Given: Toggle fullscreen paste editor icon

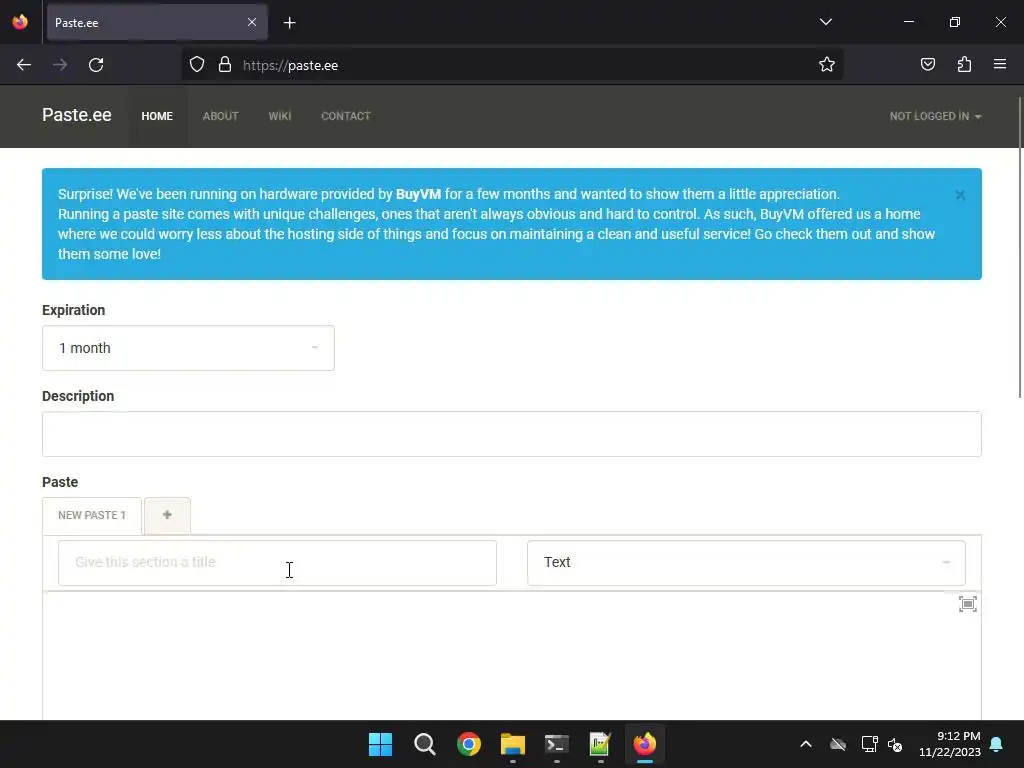Looking at the screenshot, I should (x=968, y=604).
